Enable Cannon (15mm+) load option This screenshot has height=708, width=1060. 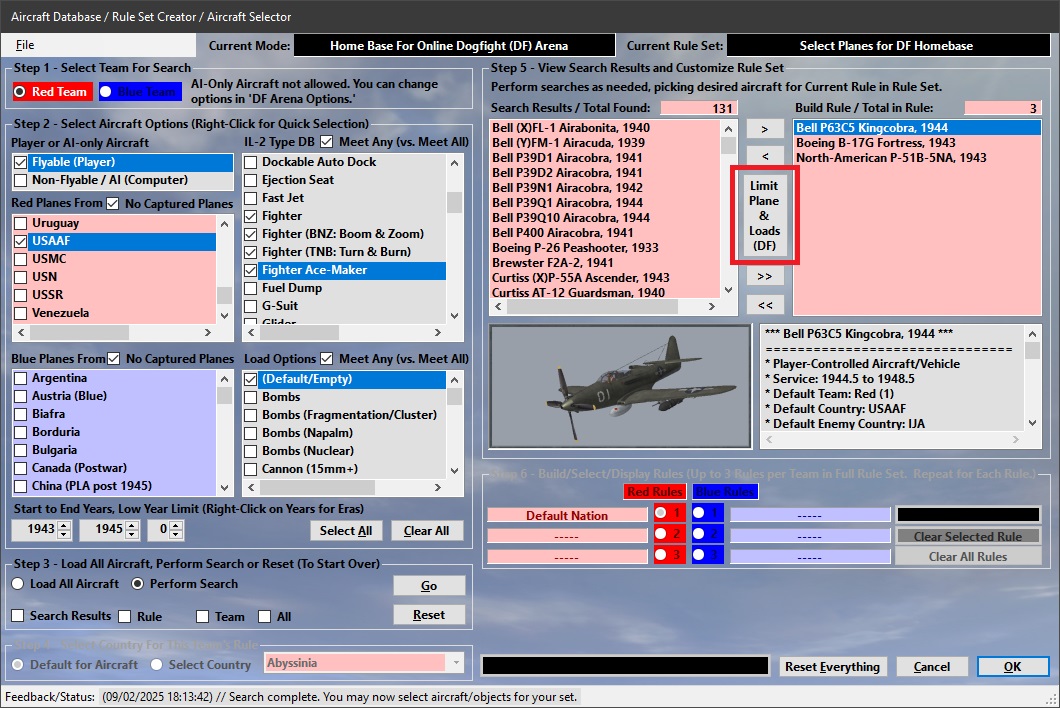click(251, 469)
